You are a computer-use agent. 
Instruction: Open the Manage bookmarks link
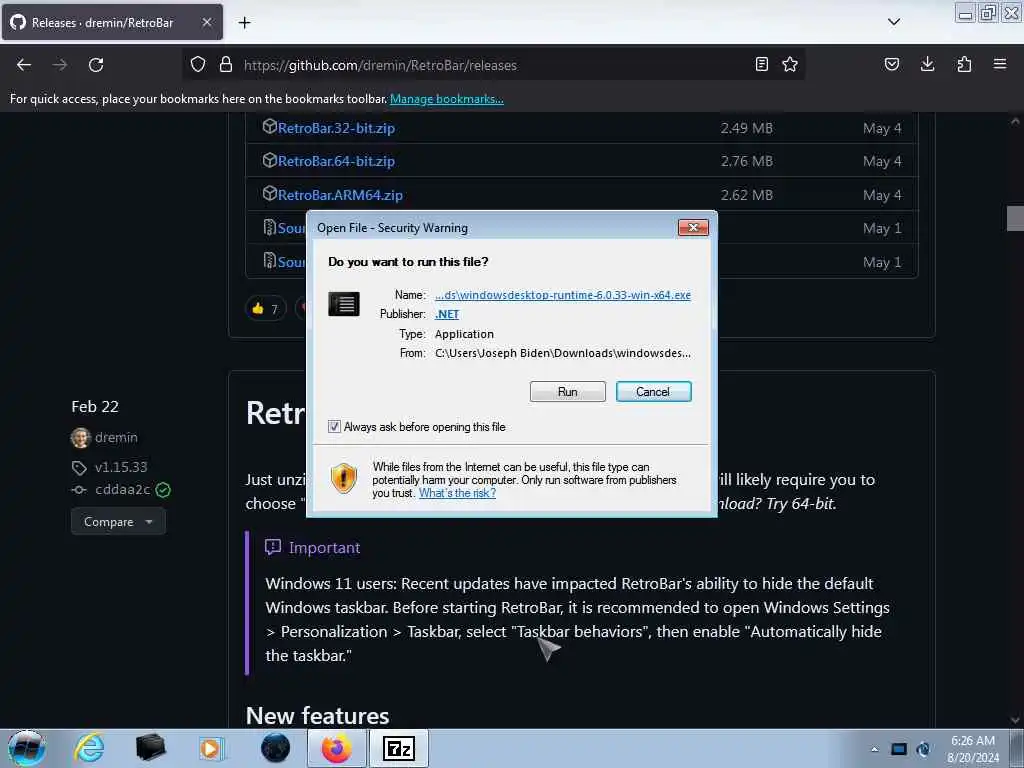(447, 99)
